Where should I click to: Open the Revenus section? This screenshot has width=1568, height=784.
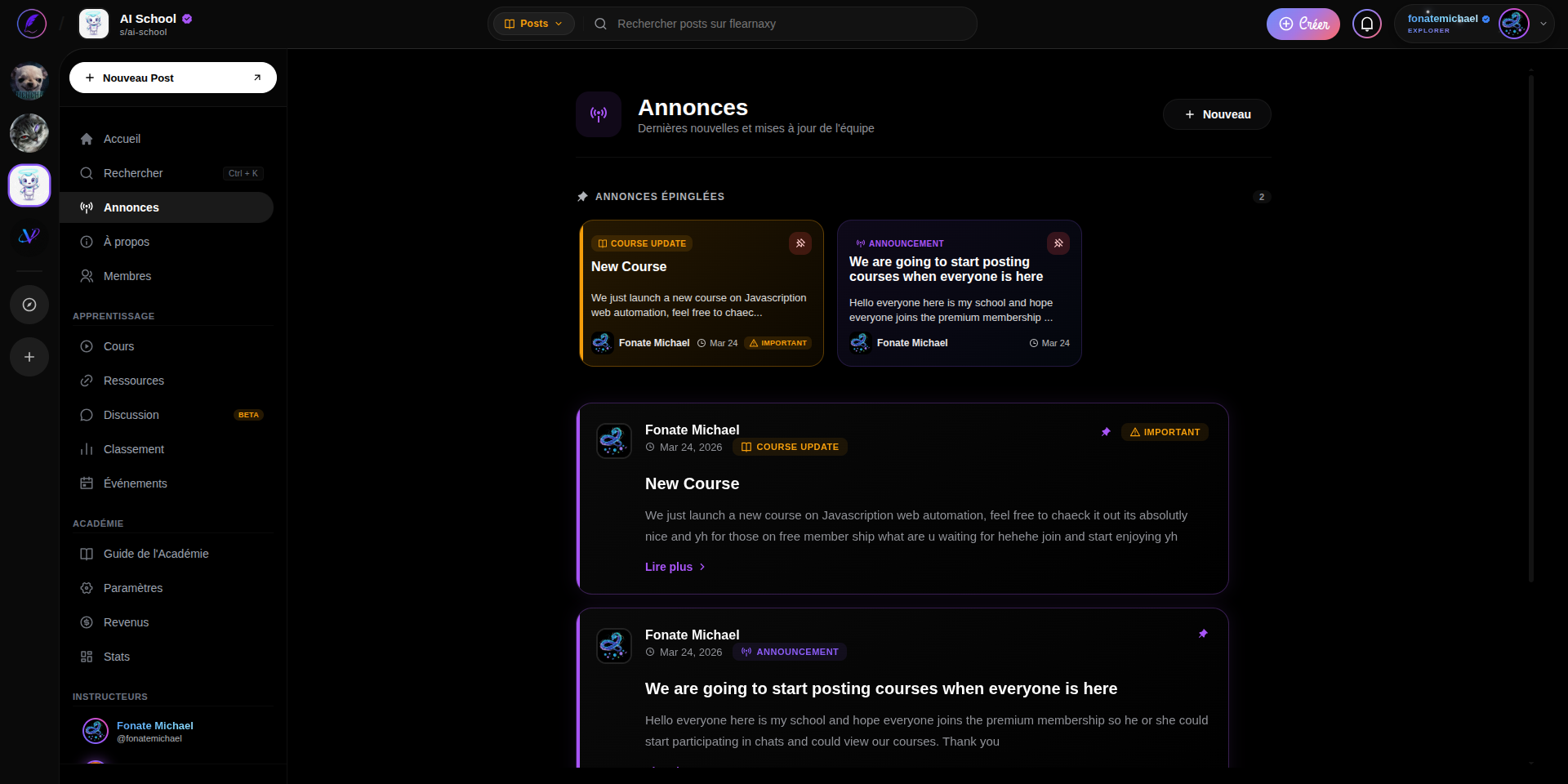click(x=125, y=622)
